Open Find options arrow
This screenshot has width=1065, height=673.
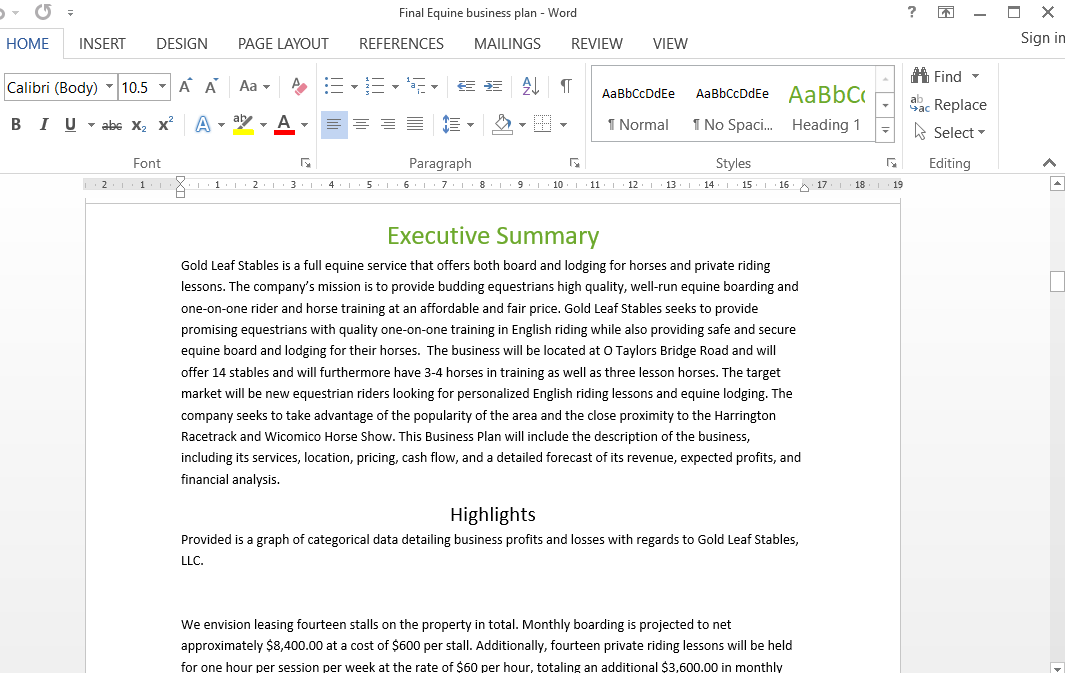975,76
